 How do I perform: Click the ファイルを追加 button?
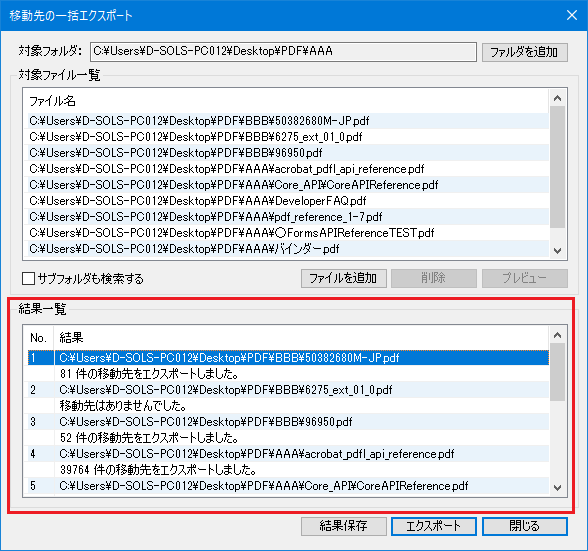click(x=344, y=278)
